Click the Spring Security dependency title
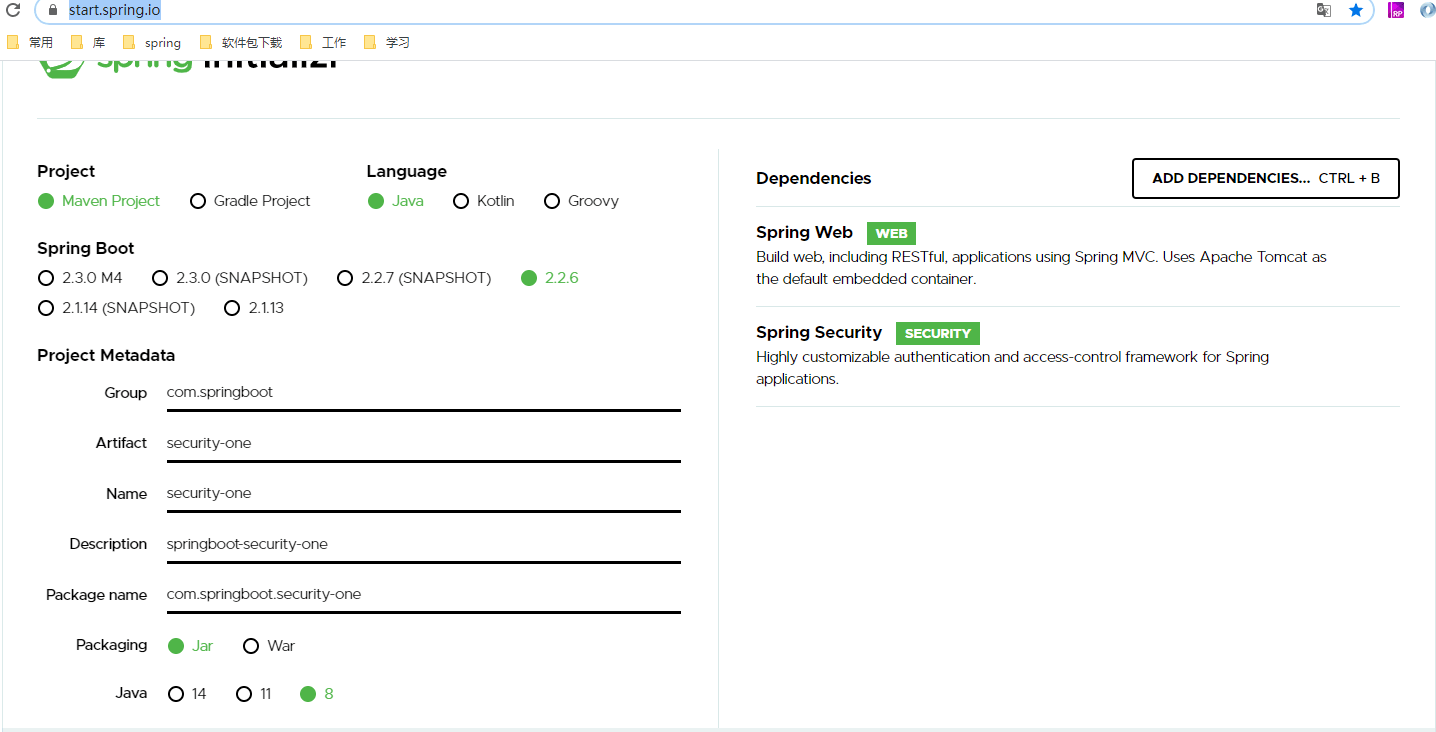This screenshot has width=1436, height=732. point(819,332)
